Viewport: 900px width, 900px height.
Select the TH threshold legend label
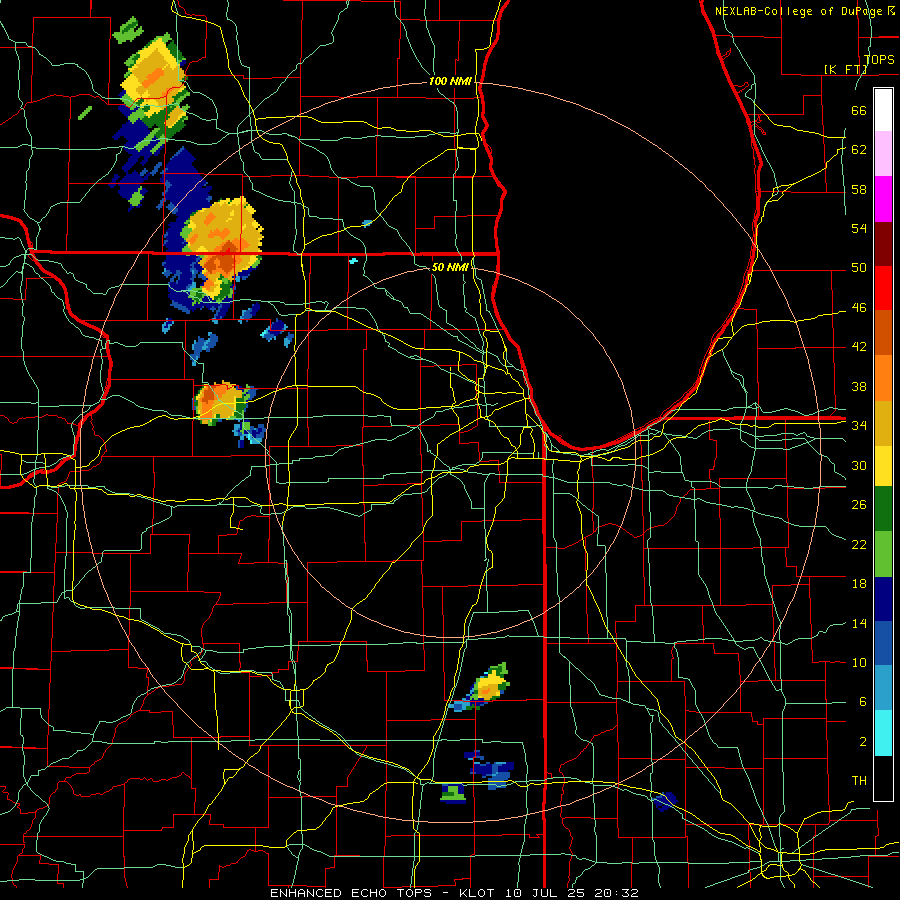click(x=859, y=780)
